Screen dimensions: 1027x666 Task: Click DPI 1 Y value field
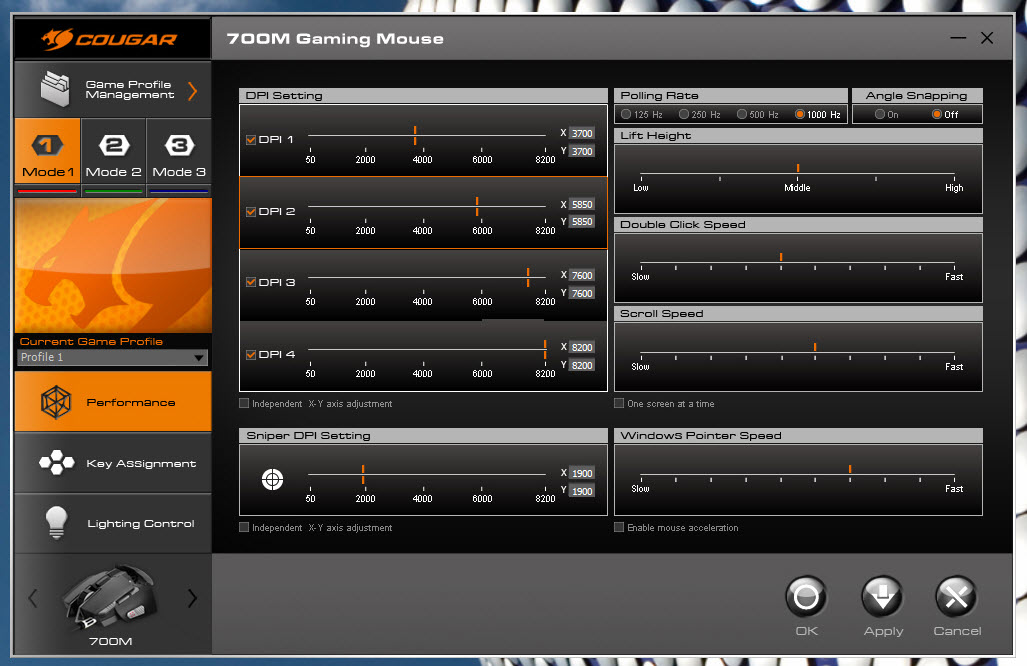pos(582,151)
